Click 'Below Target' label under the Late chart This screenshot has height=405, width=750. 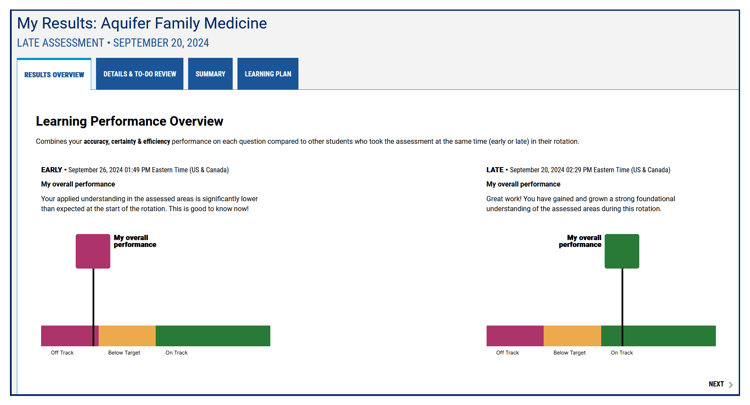569,353
